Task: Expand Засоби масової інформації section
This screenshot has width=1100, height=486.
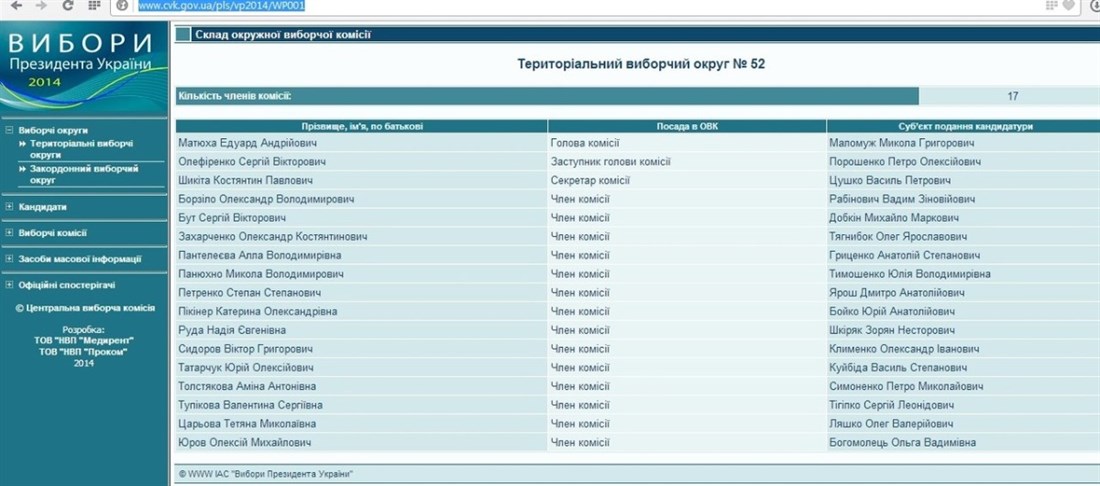Action: (9, 259)
